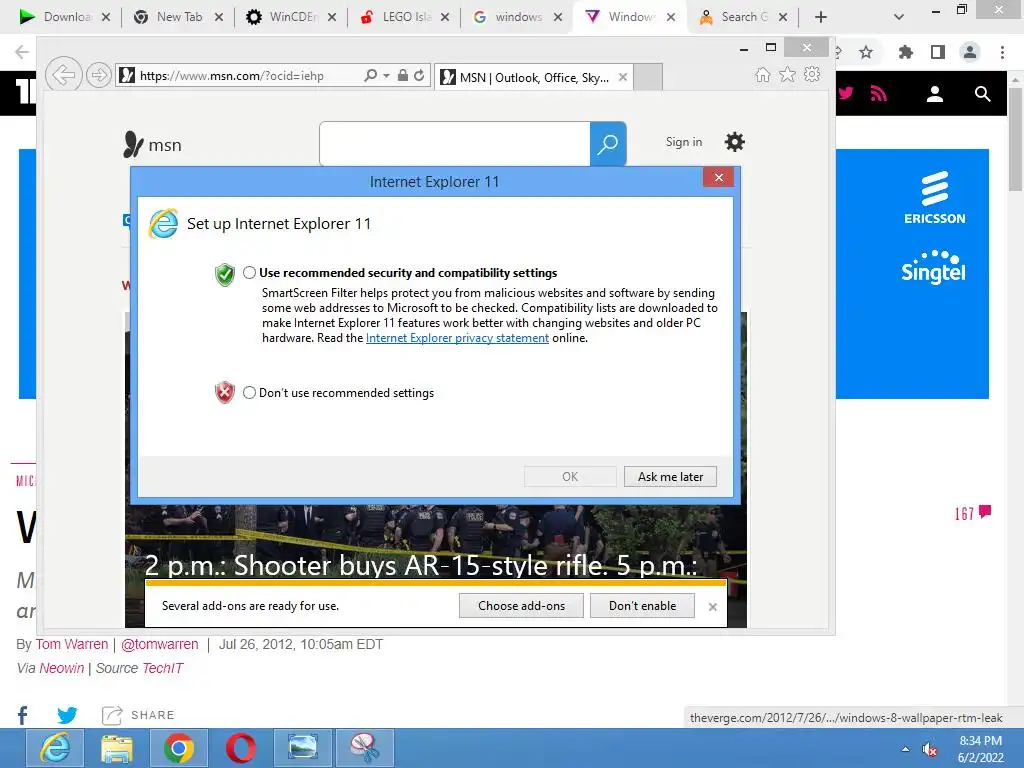Open IE Favorites star icon
Screen dimensions: 1024x768
point(788,74)
